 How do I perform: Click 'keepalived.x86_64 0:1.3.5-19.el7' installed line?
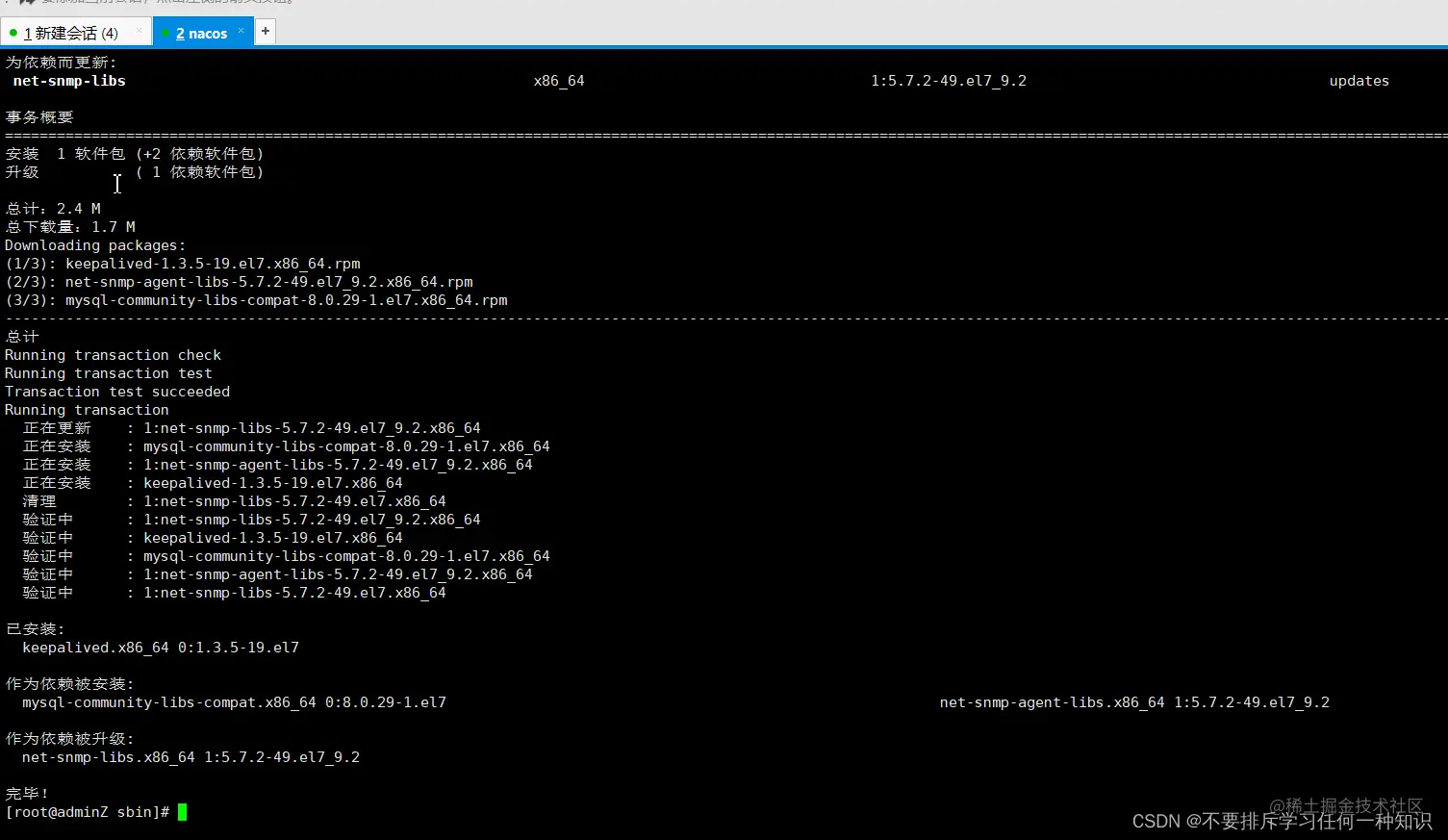(x=161, y=648)
